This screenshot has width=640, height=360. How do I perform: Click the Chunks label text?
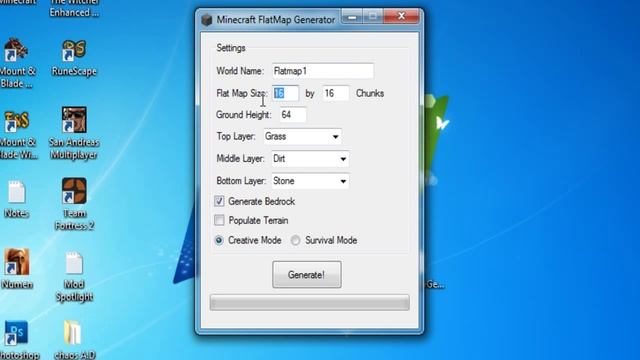coord(370,93)
